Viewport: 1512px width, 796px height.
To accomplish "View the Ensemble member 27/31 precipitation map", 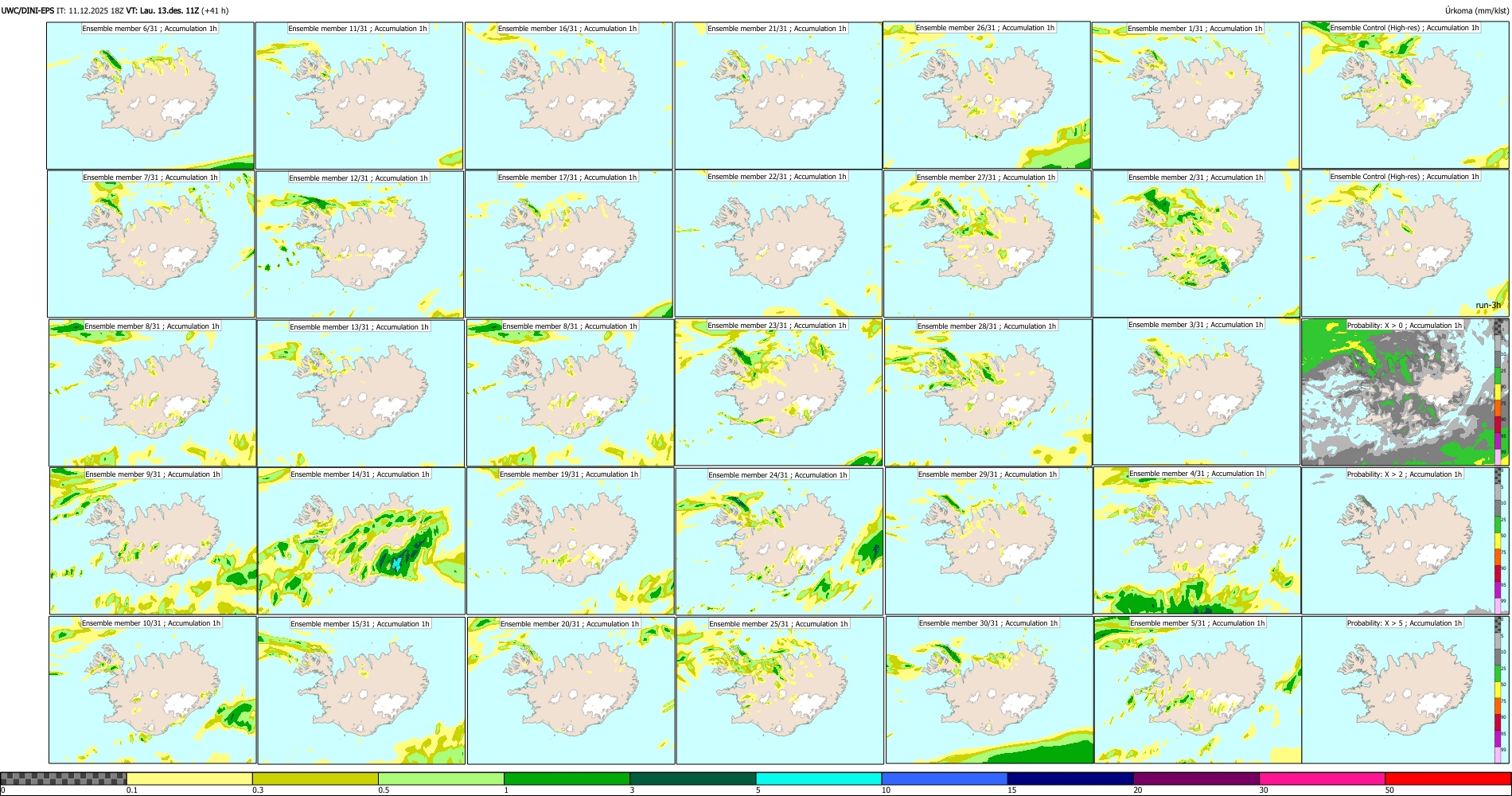I will [x=988, y=244].
